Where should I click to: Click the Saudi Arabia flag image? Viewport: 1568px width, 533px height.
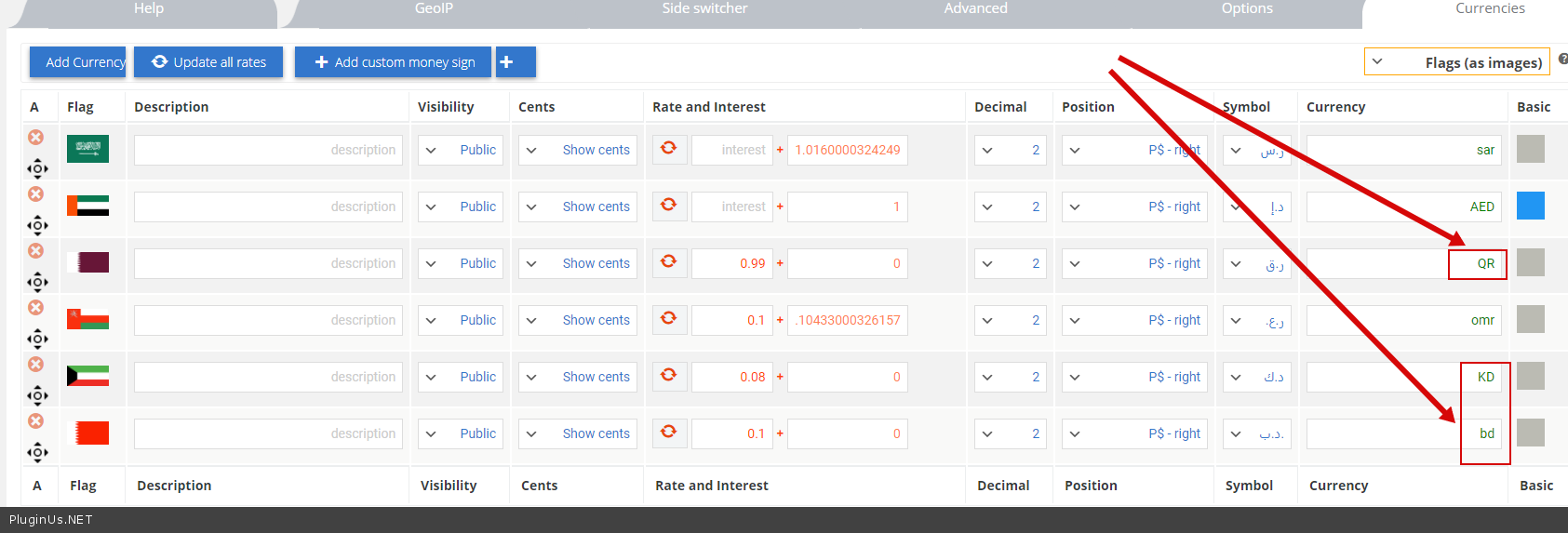click(x=87, y=149)
